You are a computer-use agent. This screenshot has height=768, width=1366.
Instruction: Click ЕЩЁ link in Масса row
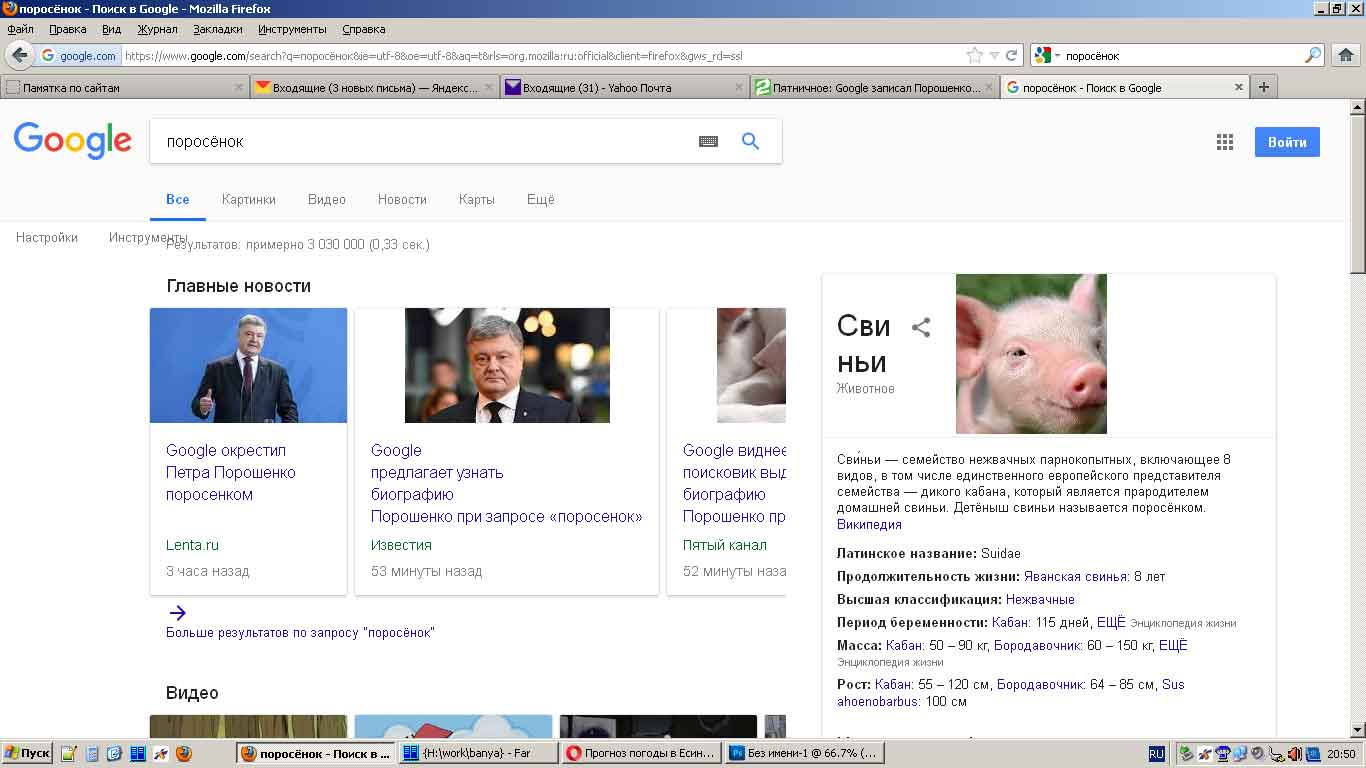1173,645
